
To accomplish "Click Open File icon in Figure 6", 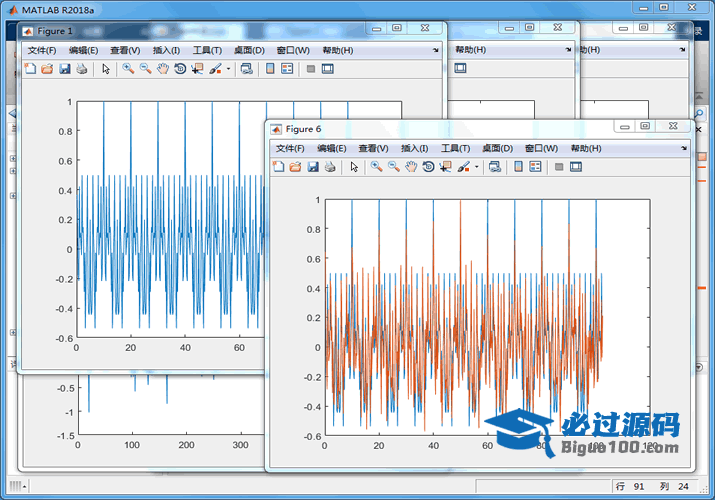I will [x=295, y=167].
